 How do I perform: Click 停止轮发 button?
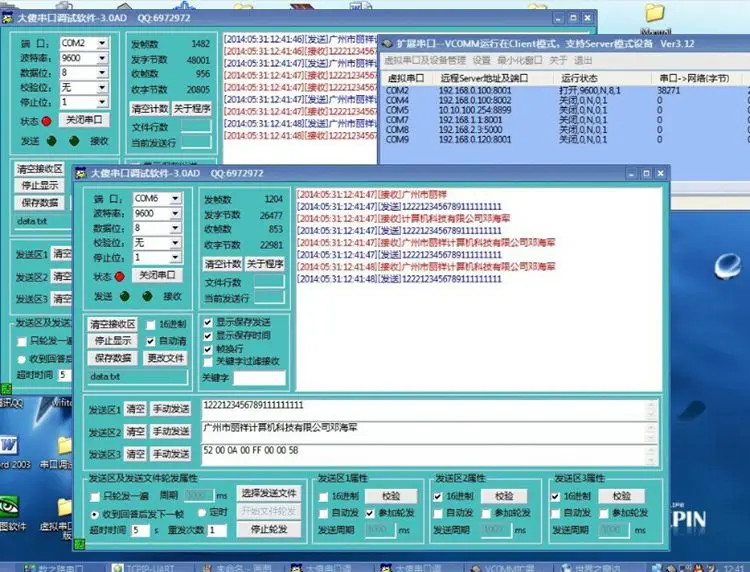click(x=269, y=529)
